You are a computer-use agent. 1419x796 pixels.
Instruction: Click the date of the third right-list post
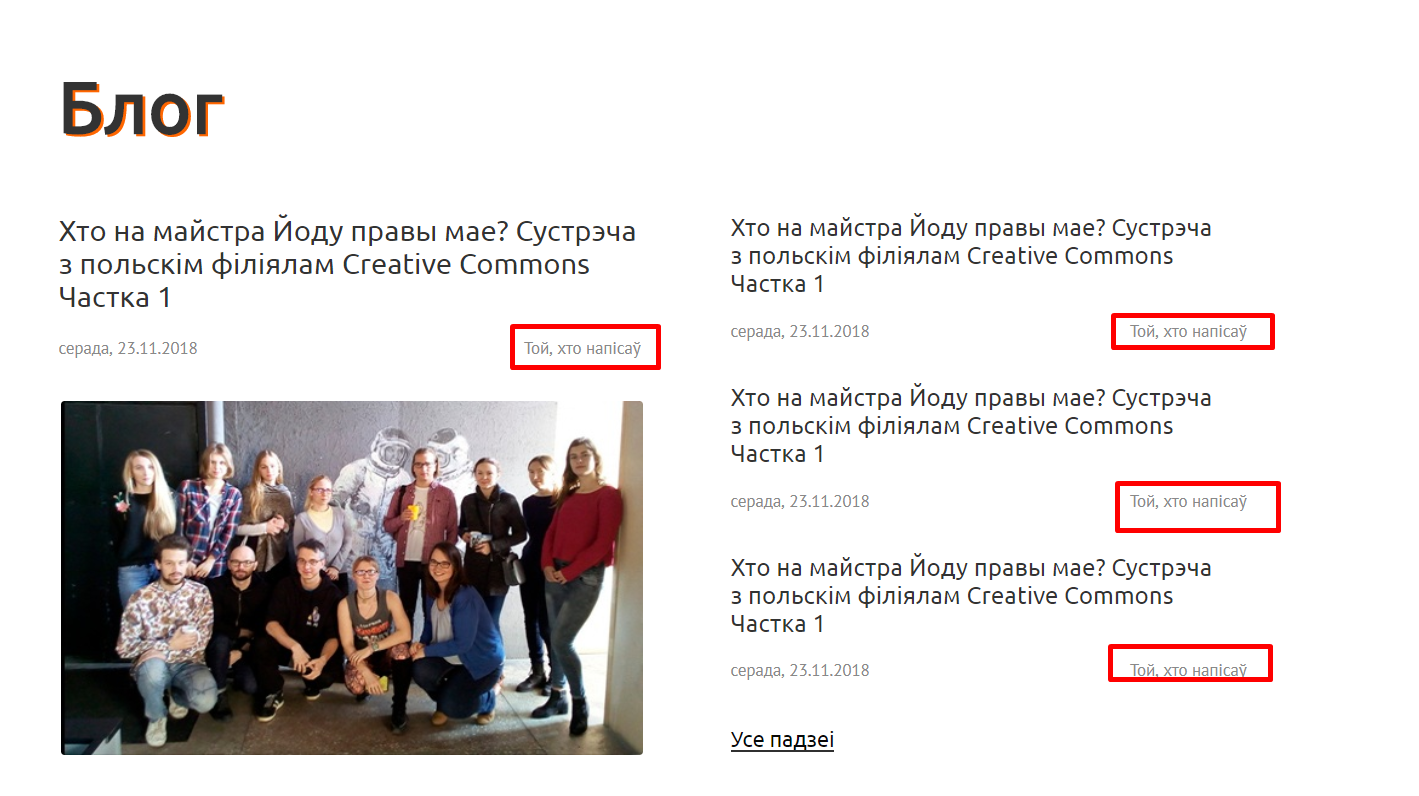[x=800, y=670]
